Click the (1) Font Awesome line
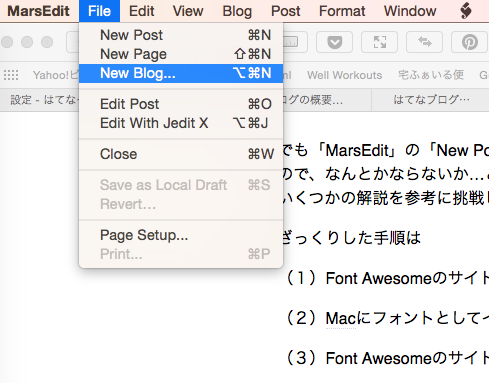The image size is (489, 383). pyautogui.click(x=387, y=278)
